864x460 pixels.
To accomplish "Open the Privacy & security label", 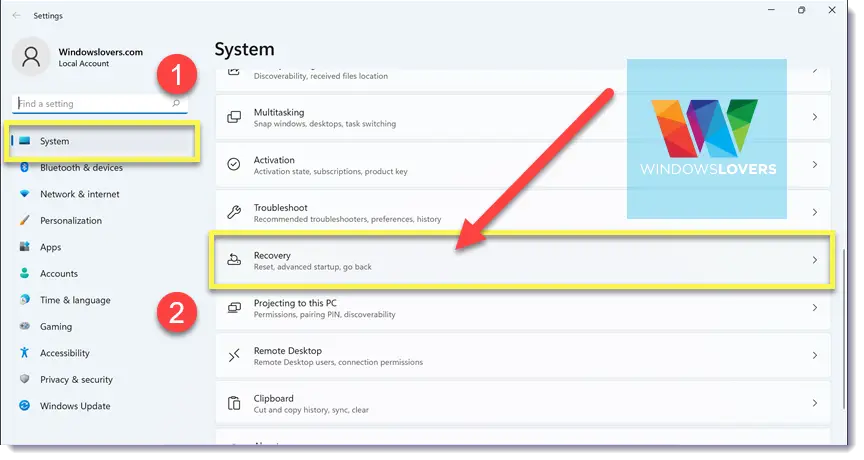I will click(x=77, y=380).
